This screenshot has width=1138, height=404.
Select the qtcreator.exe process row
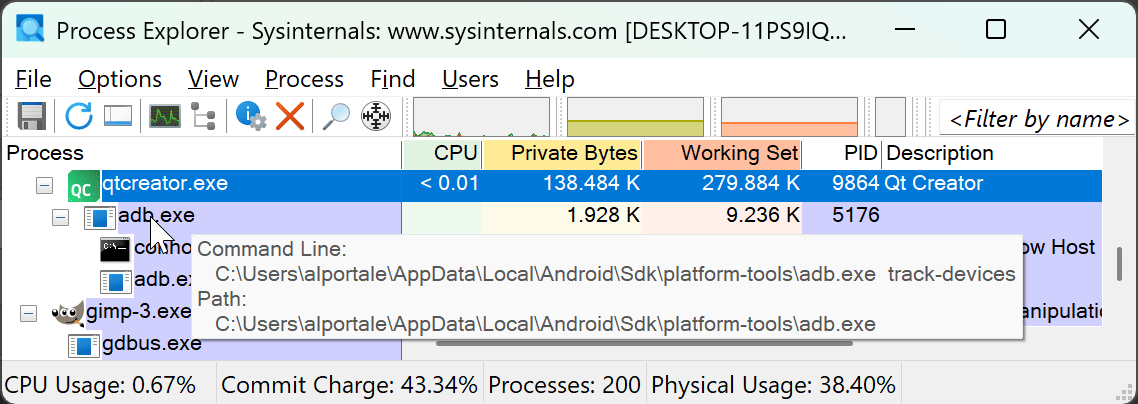552,186
